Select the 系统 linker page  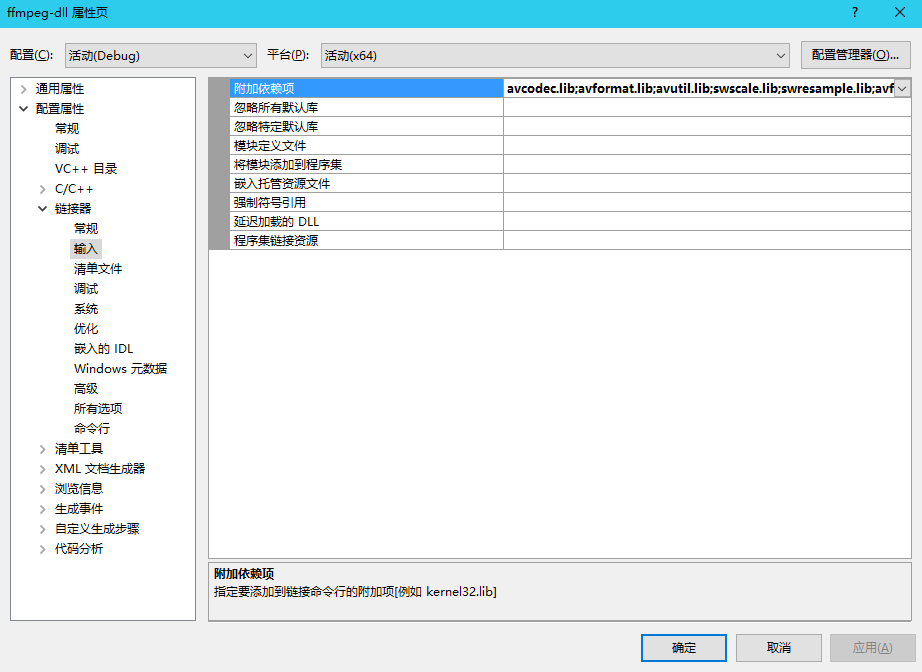(86, 309)
